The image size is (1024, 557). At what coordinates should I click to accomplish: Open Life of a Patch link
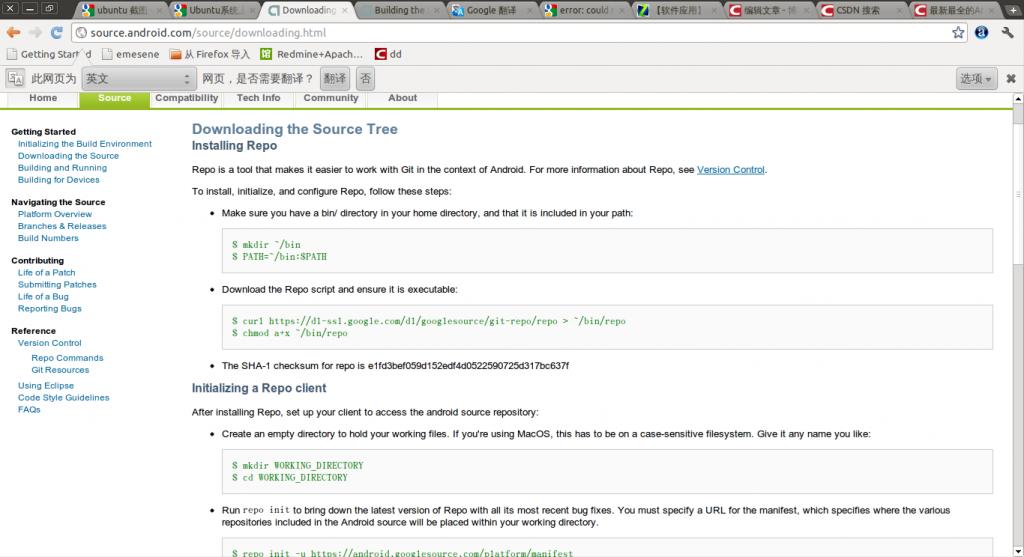pyautogui.click(x=46, y=272)
